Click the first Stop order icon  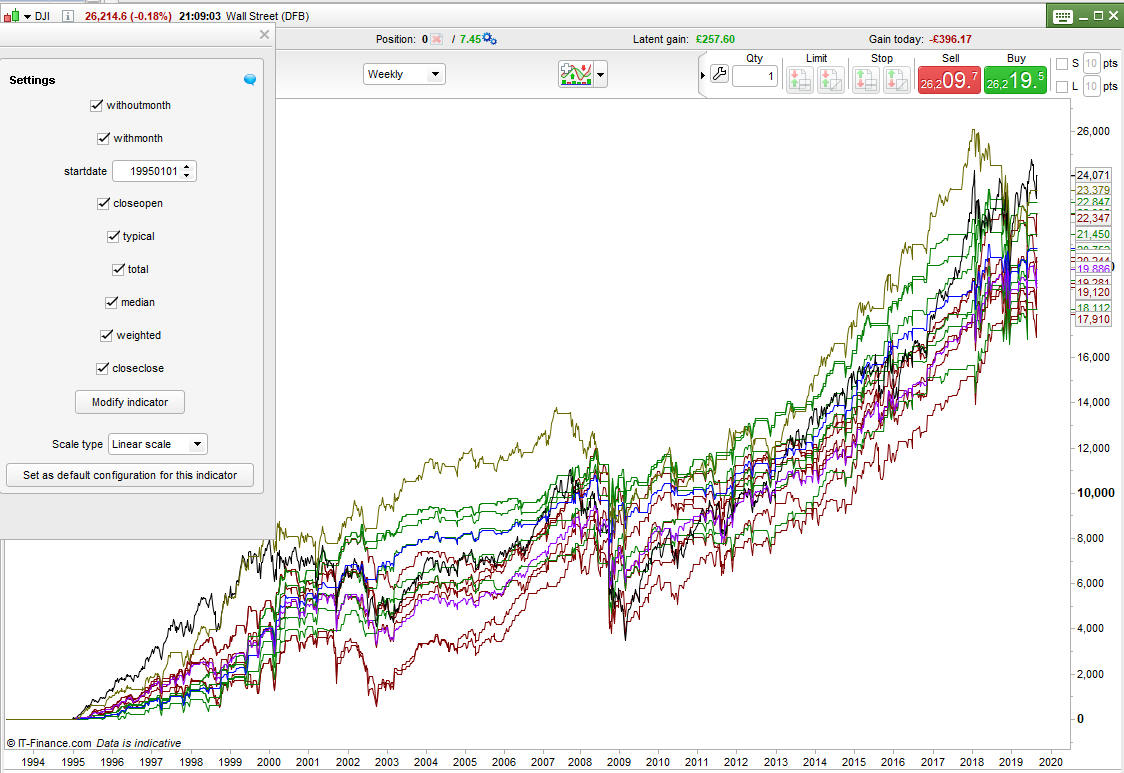tap(865, 80)
